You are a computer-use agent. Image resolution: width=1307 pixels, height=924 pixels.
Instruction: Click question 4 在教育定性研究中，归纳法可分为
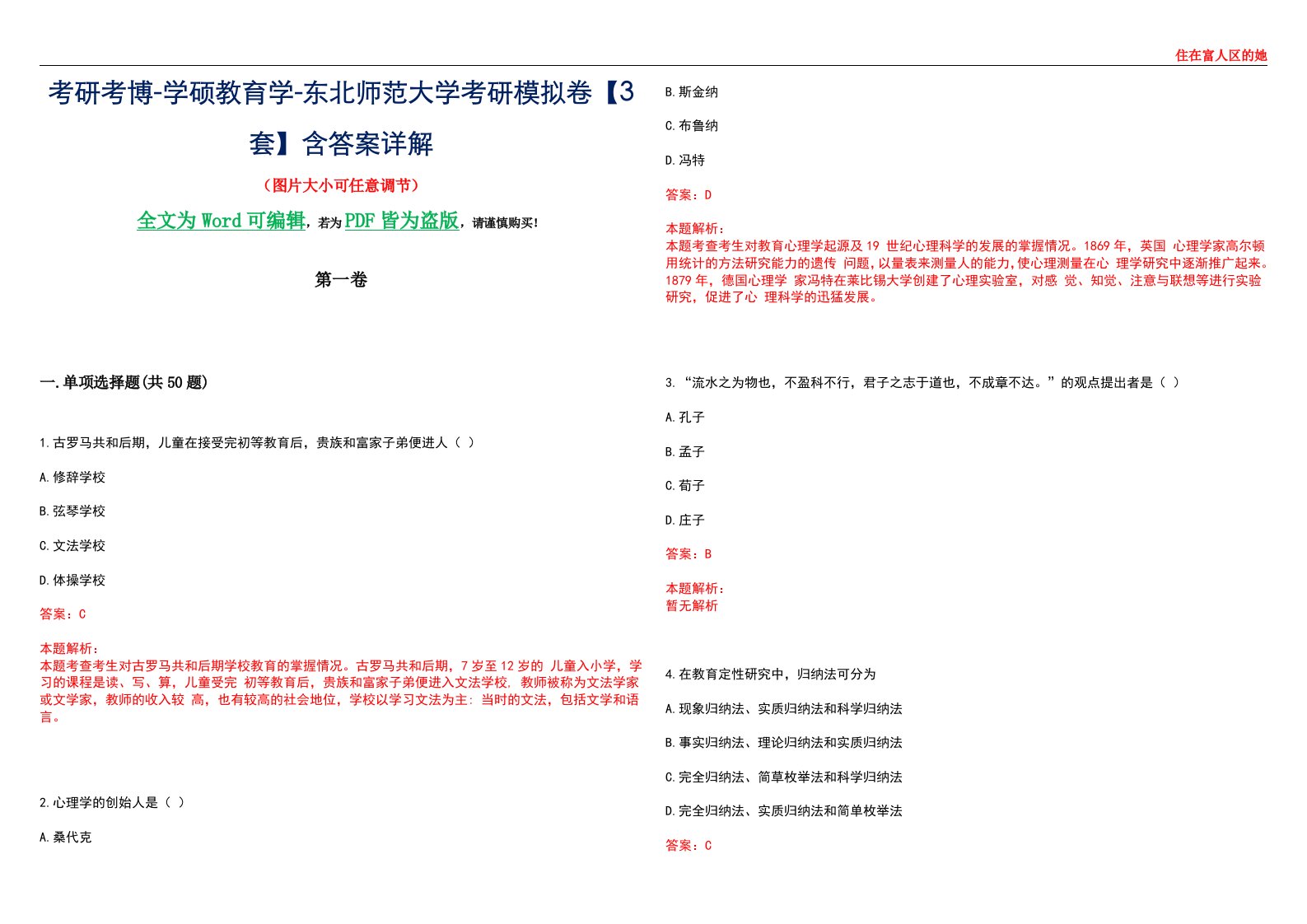pos(771,674)
